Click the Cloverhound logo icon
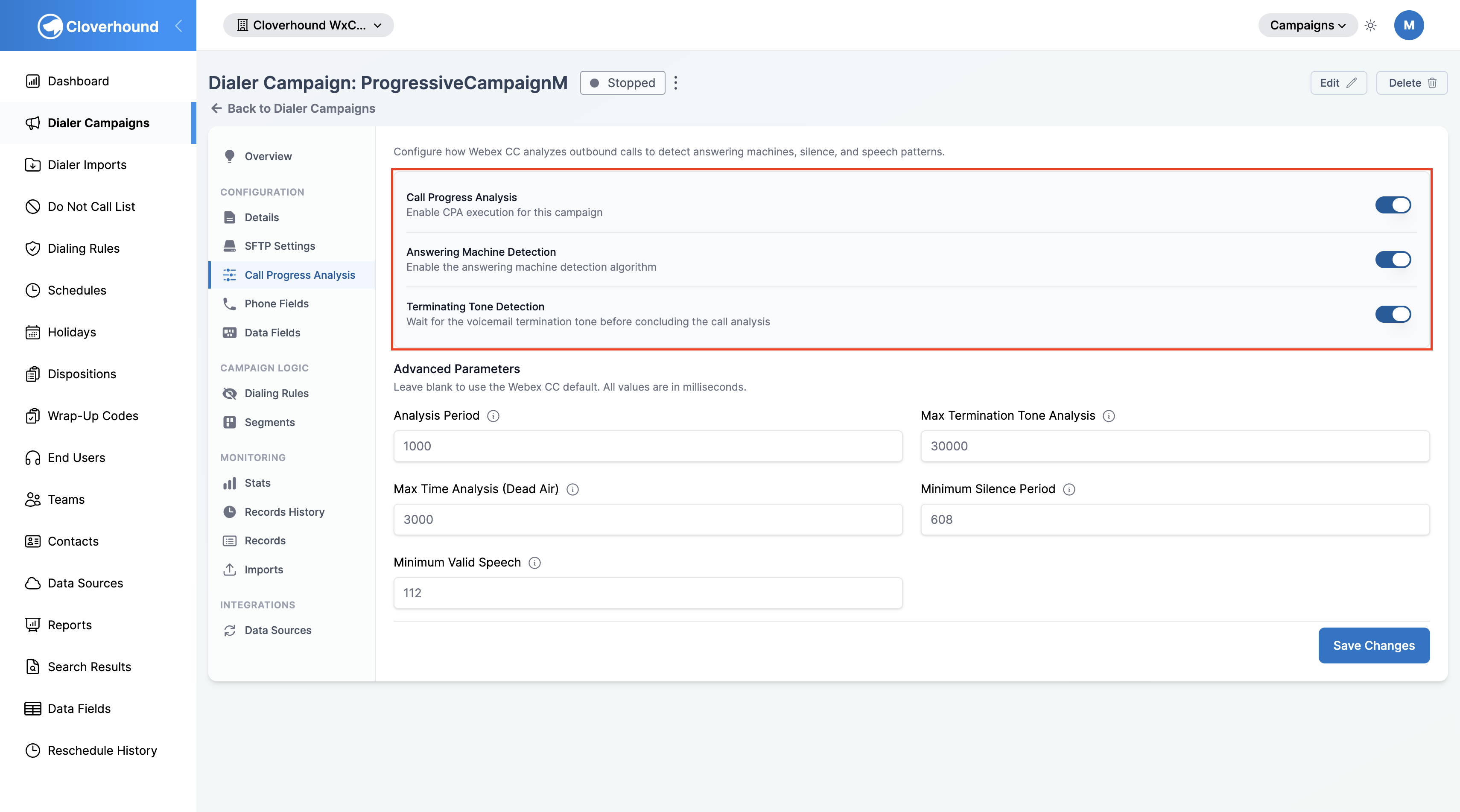The height and width of the screenshot is (812, 1460). coord(50,26)
